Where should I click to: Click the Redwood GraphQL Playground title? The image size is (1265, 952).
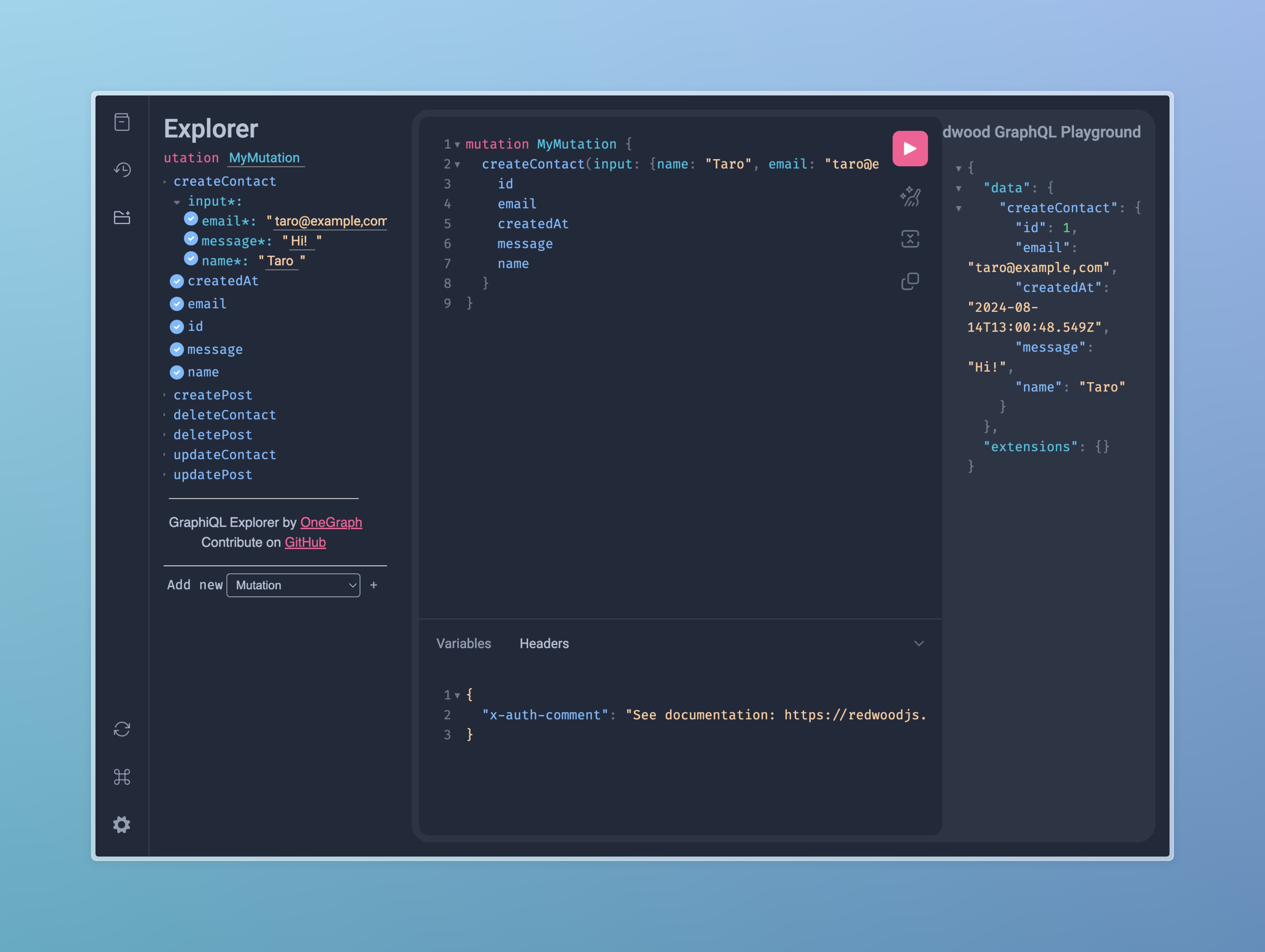(1041, 132)
